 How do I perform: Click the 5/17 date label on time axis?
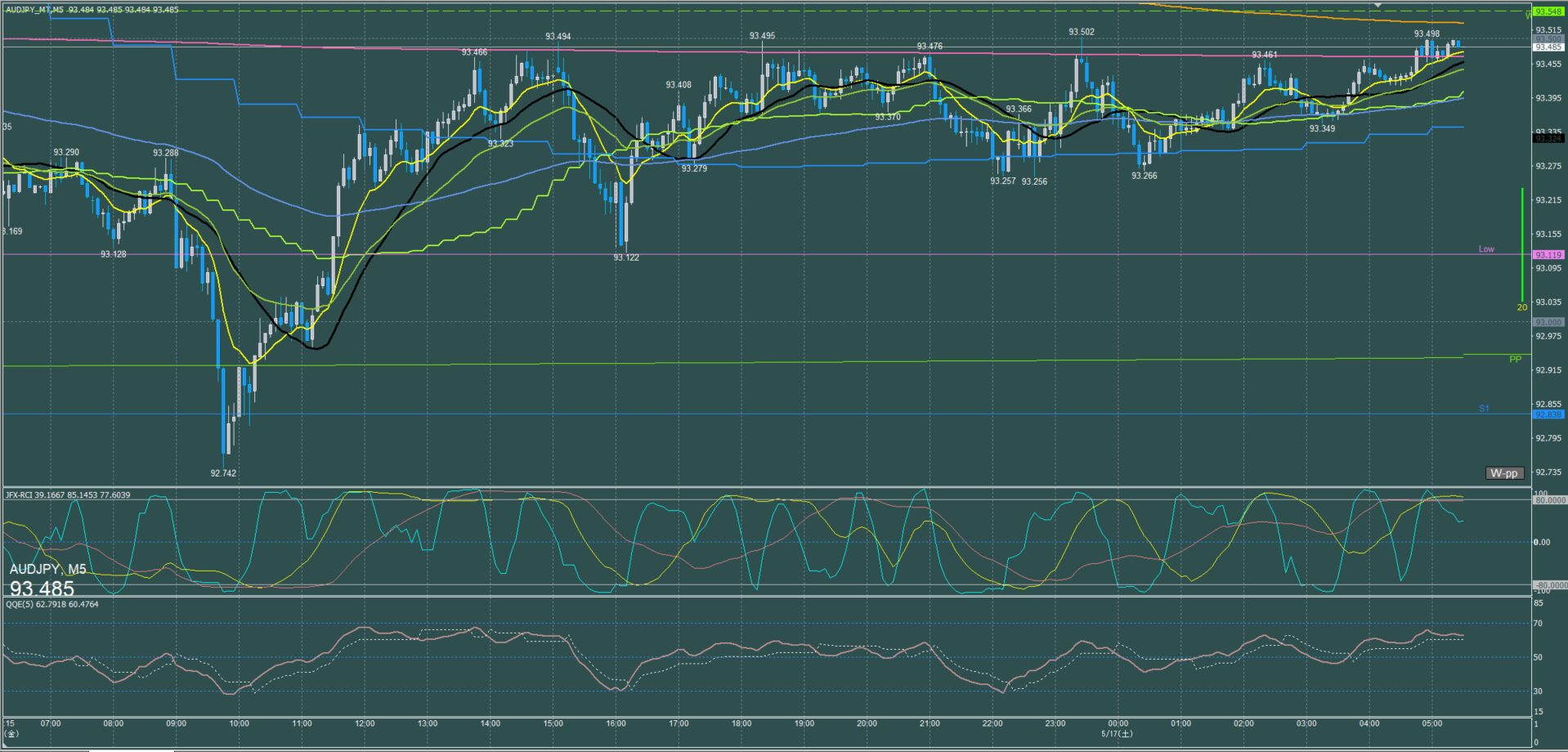[x=1117, y=733]
